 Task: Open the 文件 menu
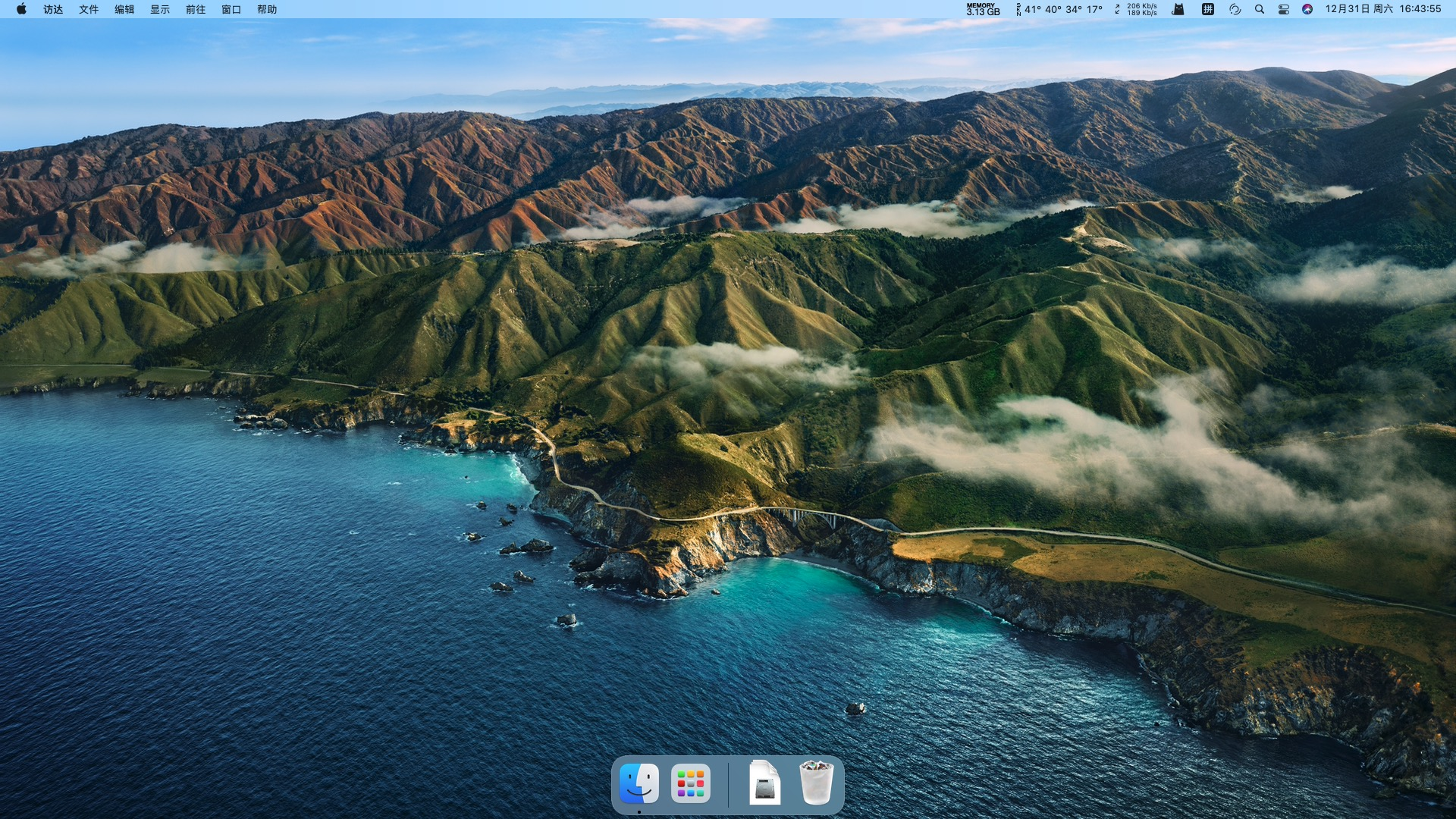click(89, 9)
